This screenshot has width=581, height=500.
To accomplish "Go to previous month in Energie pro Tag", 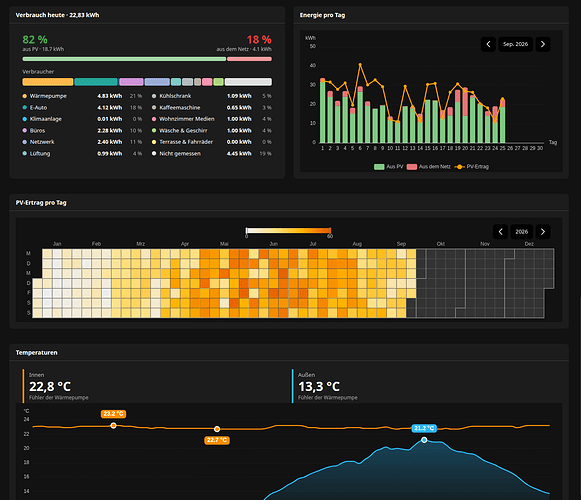I will (x=488, y=44).
